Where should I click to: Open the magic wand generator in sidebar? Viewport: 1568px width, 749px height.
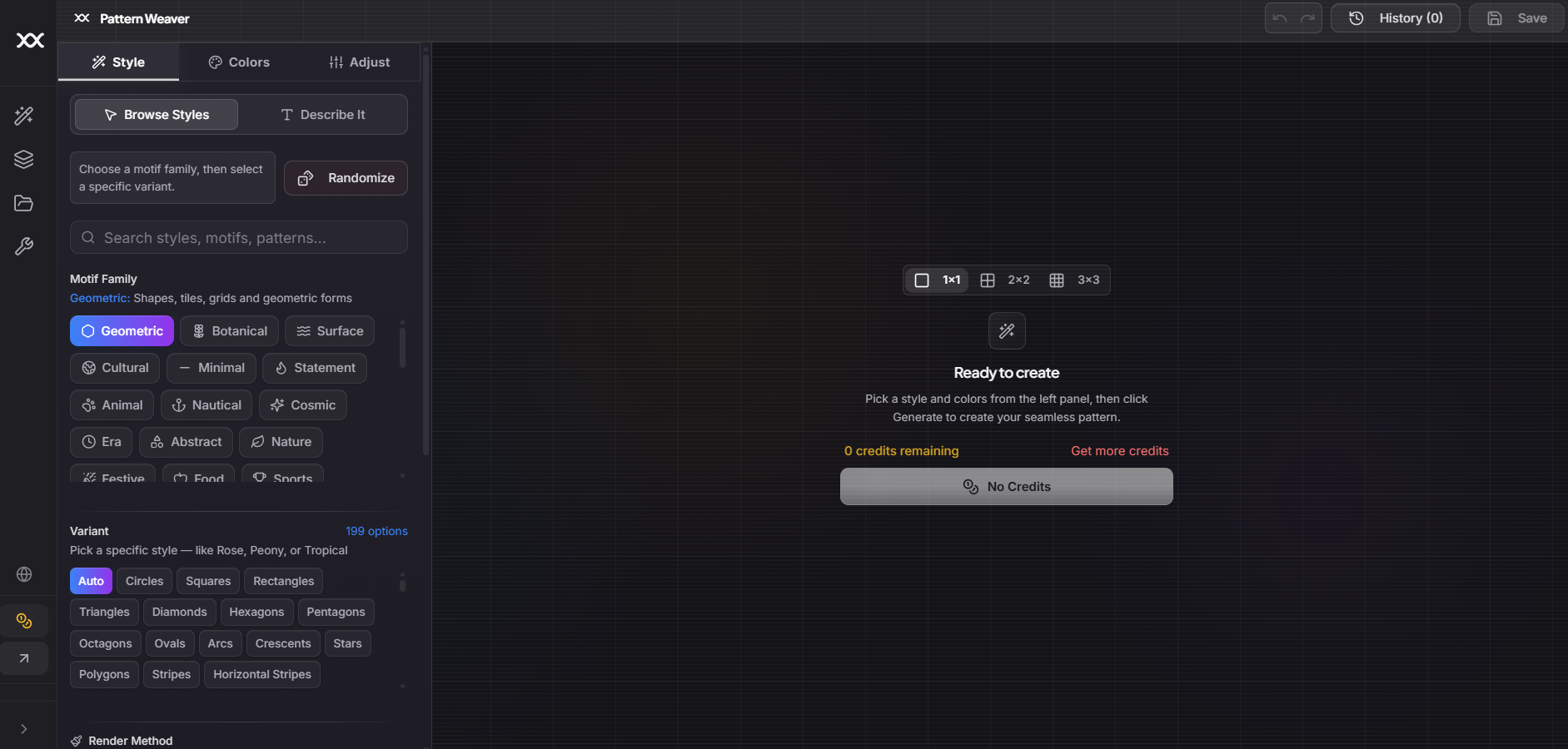pos(24,116)
